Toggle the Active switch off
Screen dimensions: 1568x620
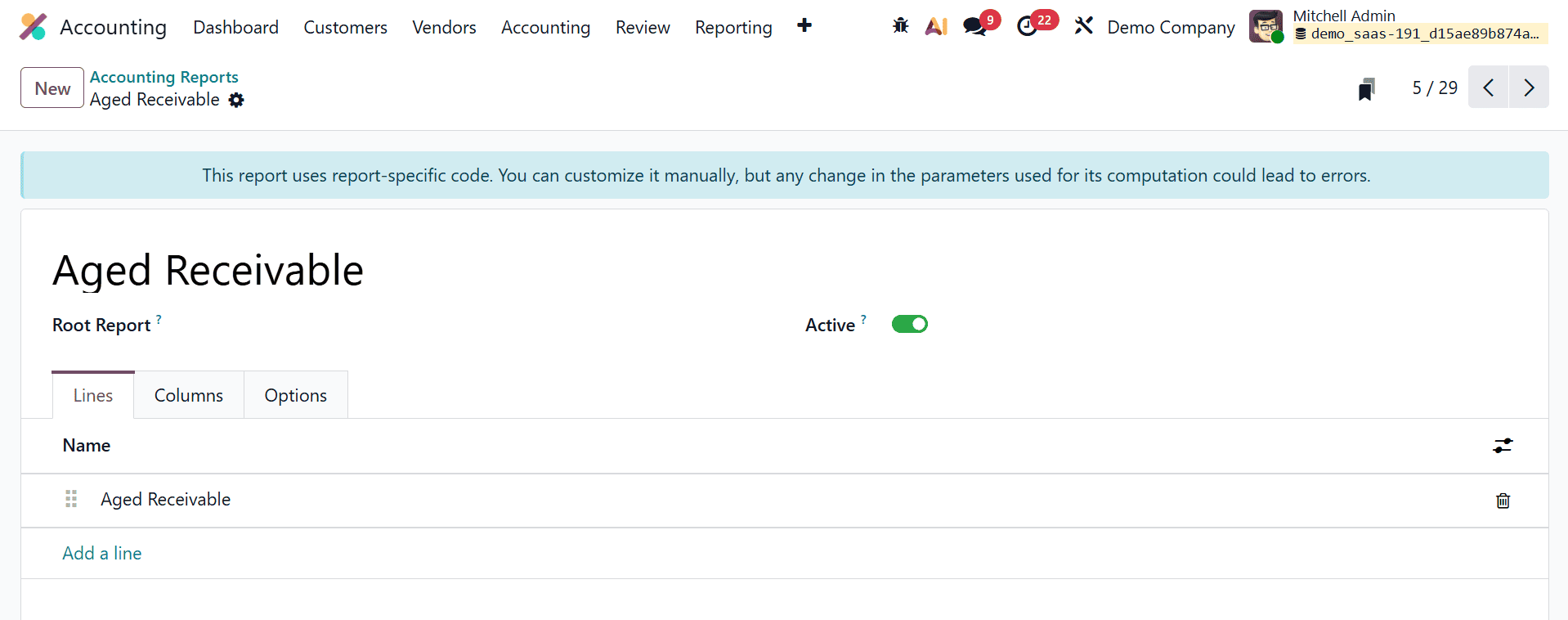click(x=909, y=324)
